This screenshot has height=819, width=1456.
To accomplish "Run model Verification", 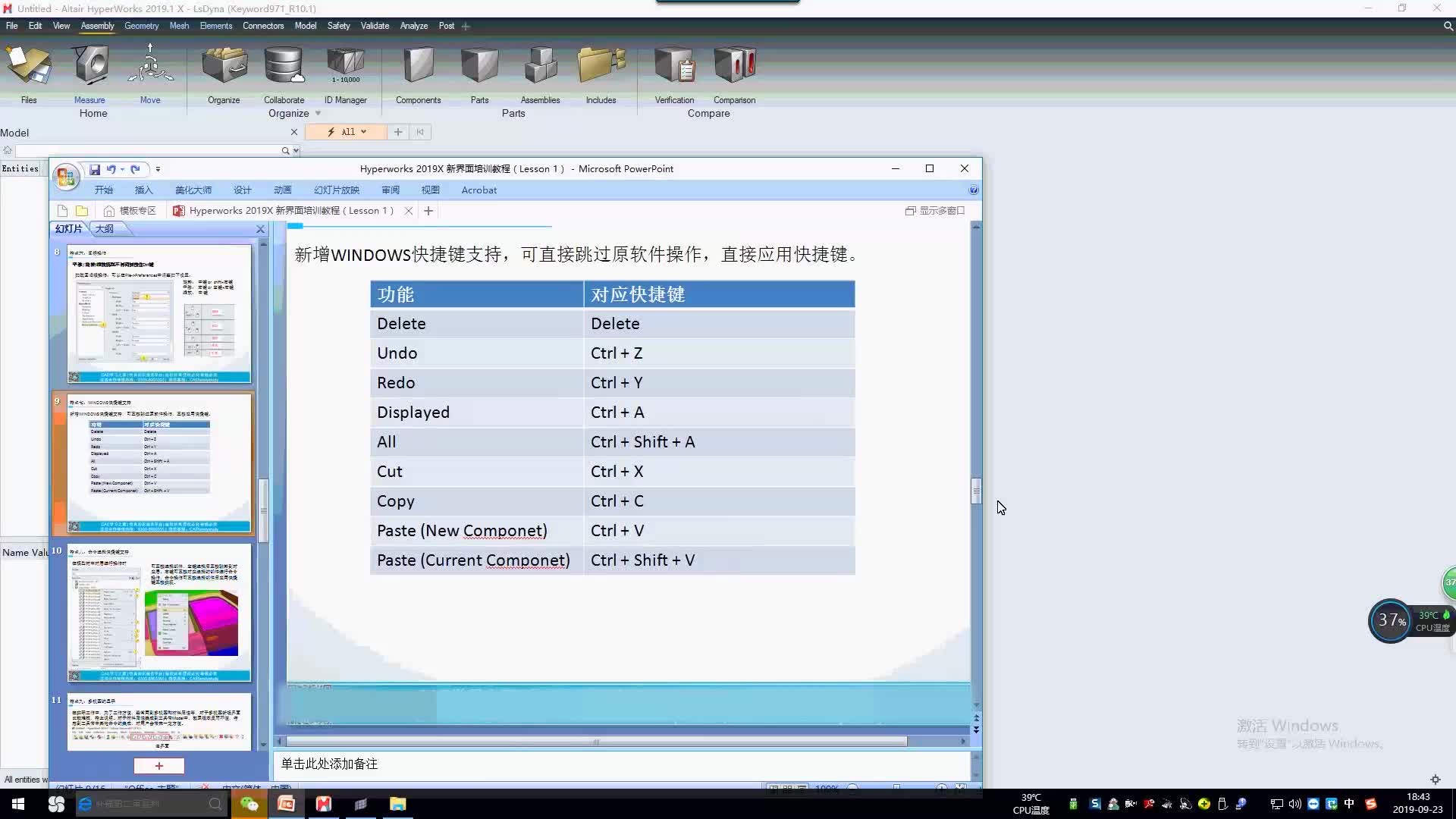I will click(673, 72).
